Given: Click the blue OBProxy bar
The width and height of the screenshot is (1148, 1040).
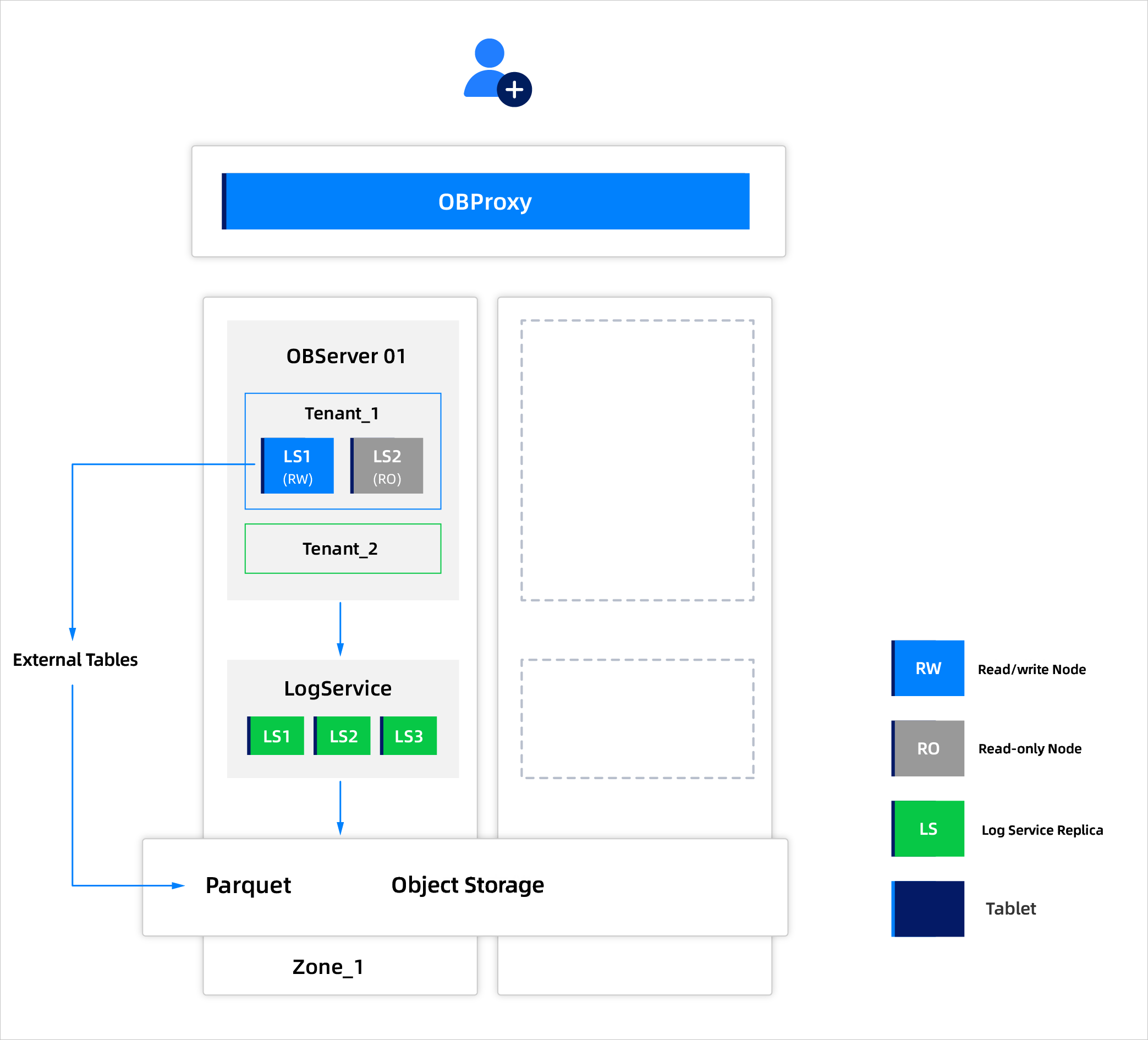Looking at the screenshot, I should 485,201.
